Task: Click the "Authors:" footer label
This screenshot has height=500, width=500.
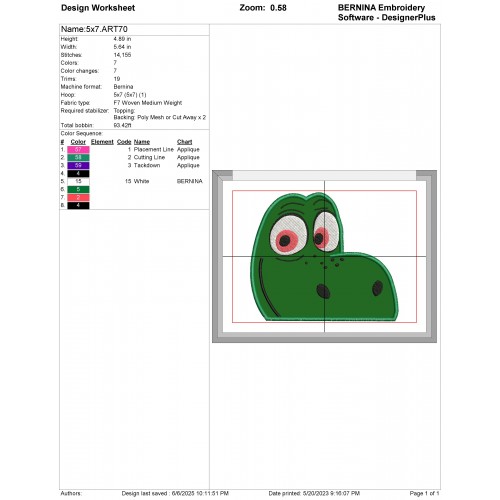Action: [x=71, y=493]
